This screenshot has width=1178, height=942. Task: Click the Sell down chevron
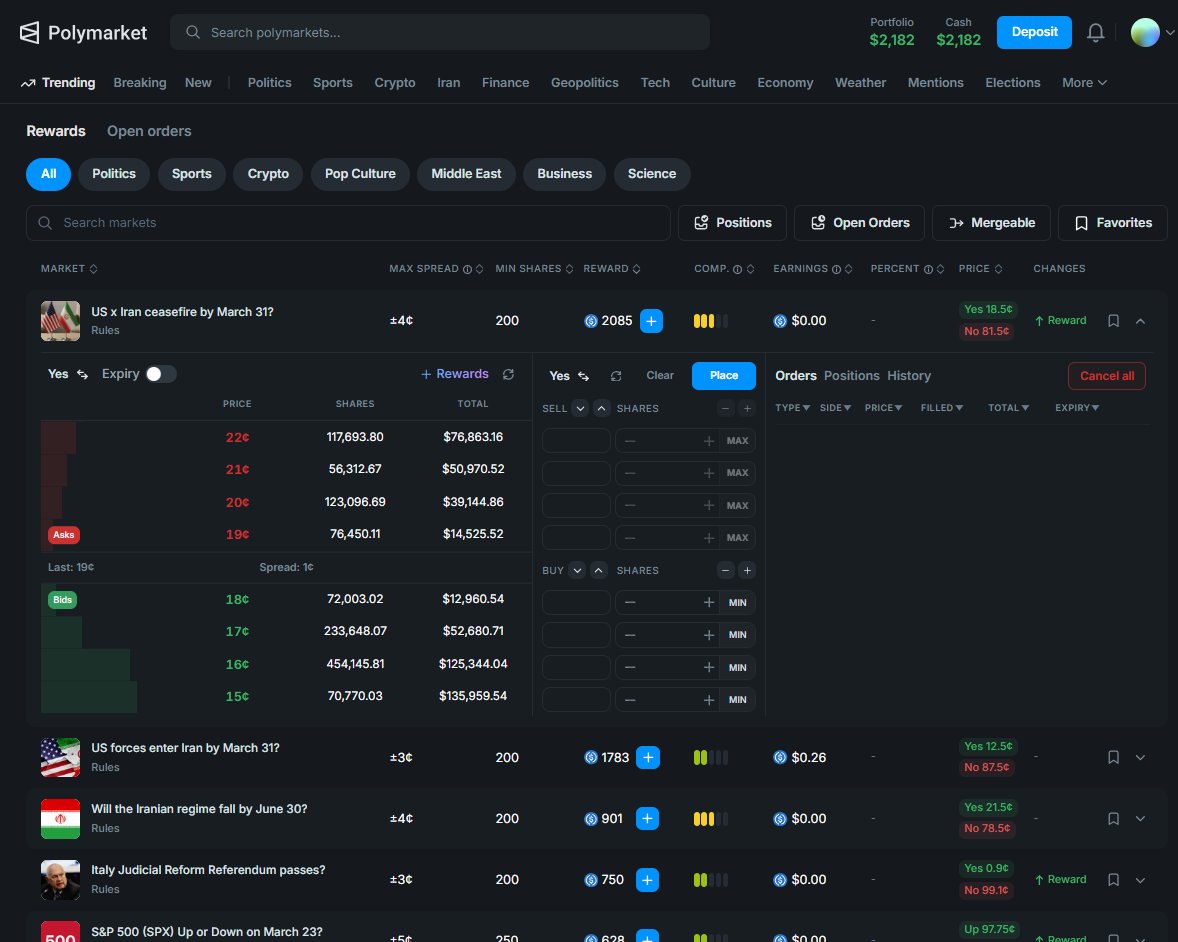click(x=580, y=409)
